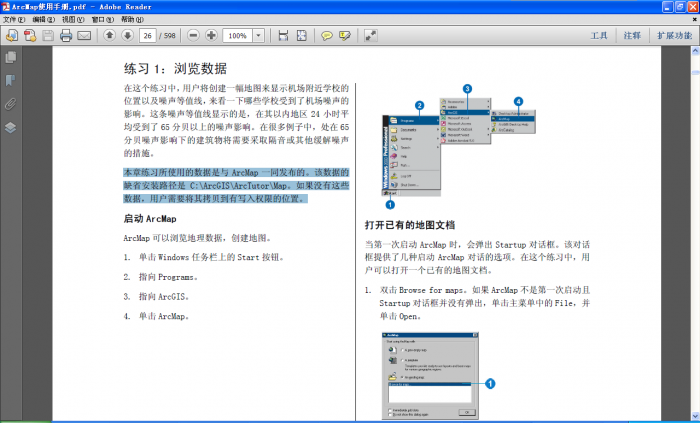Show the bookmarks panel
Screen dimensions: 700x423
11,80
